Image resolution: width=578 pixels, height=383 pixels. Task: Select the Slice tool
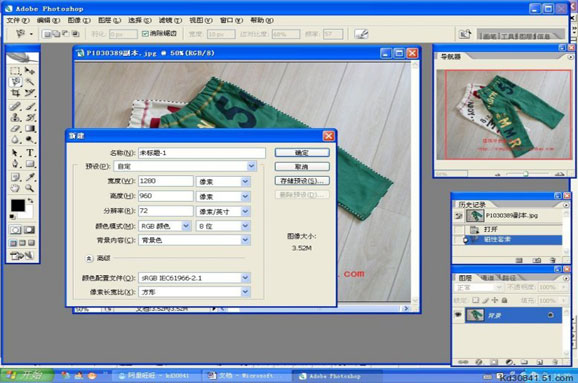(30, 93)
